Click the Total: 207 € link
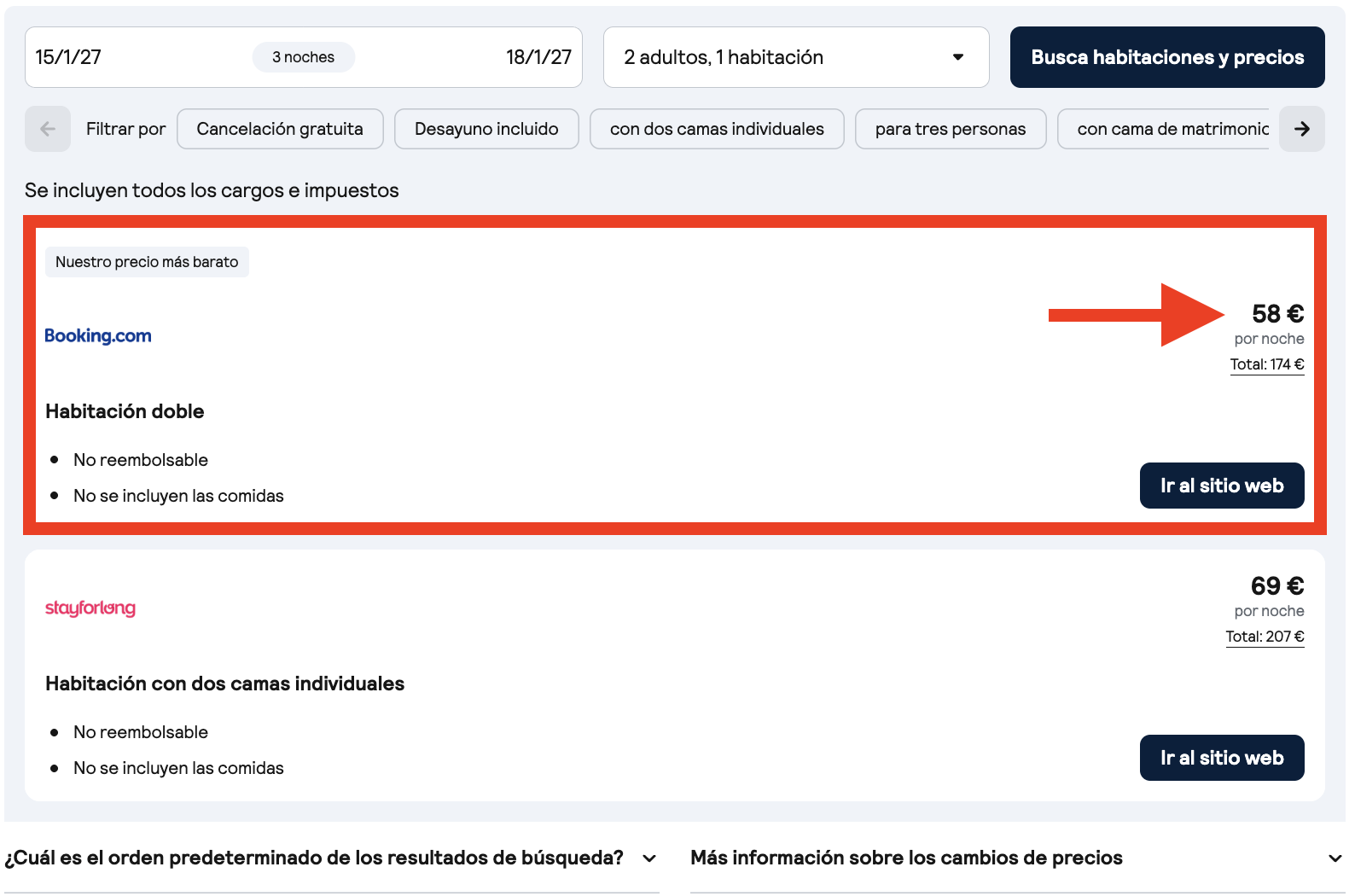The width and height of the screenshot is (1355, 896). click(1265, 637)
